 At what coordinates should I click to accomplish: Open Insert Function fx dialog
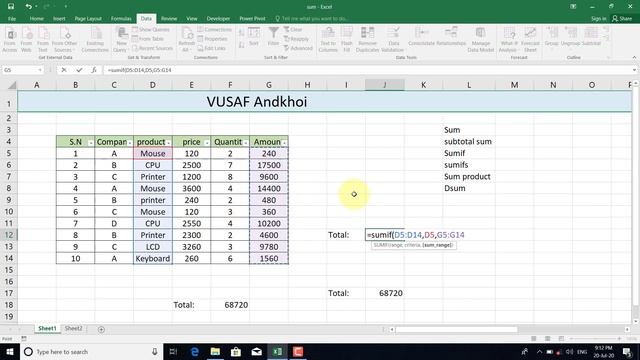94,70
